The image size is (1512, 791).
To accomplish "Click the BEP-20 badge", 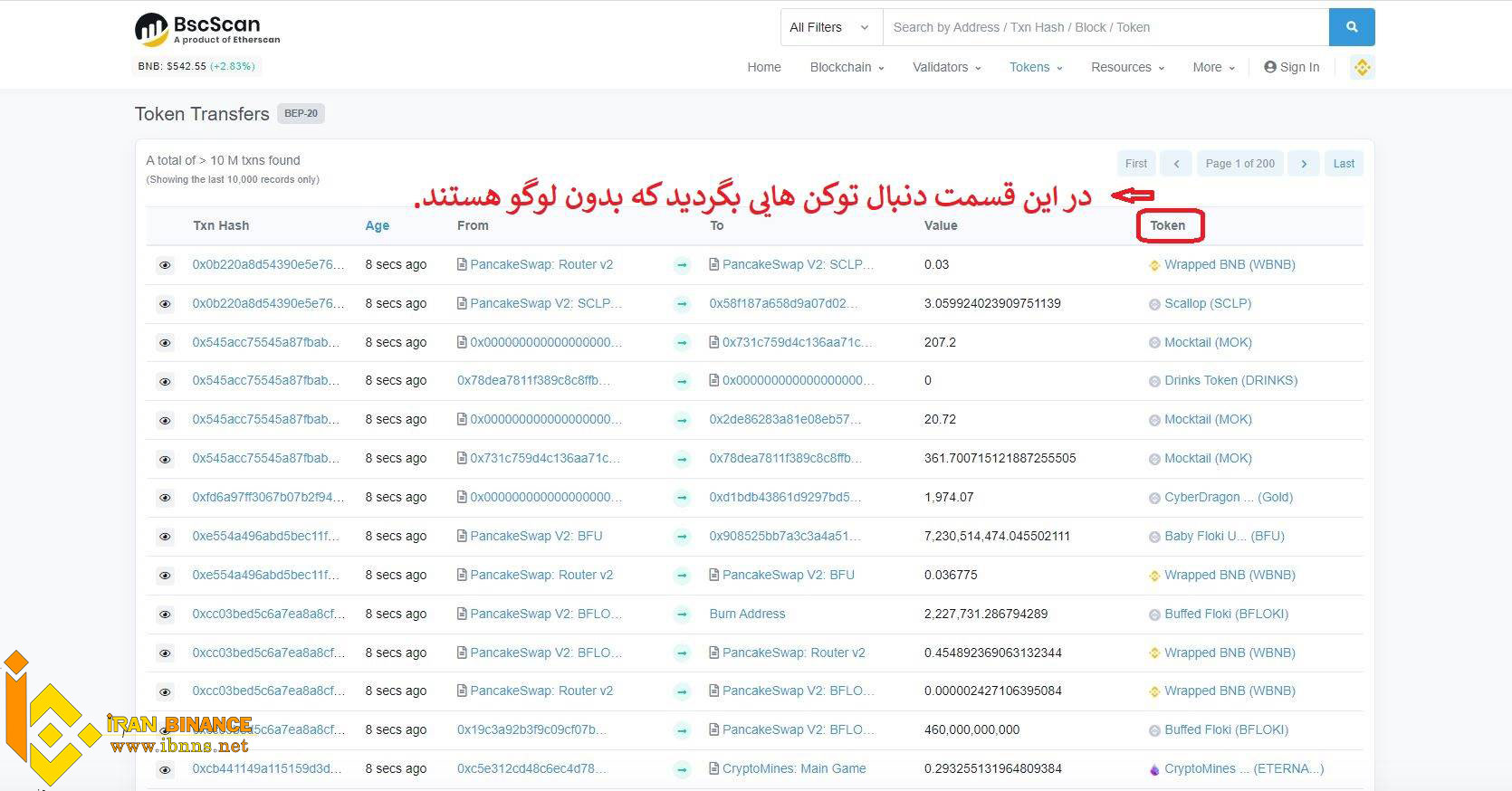I will (x=301, y=114).
